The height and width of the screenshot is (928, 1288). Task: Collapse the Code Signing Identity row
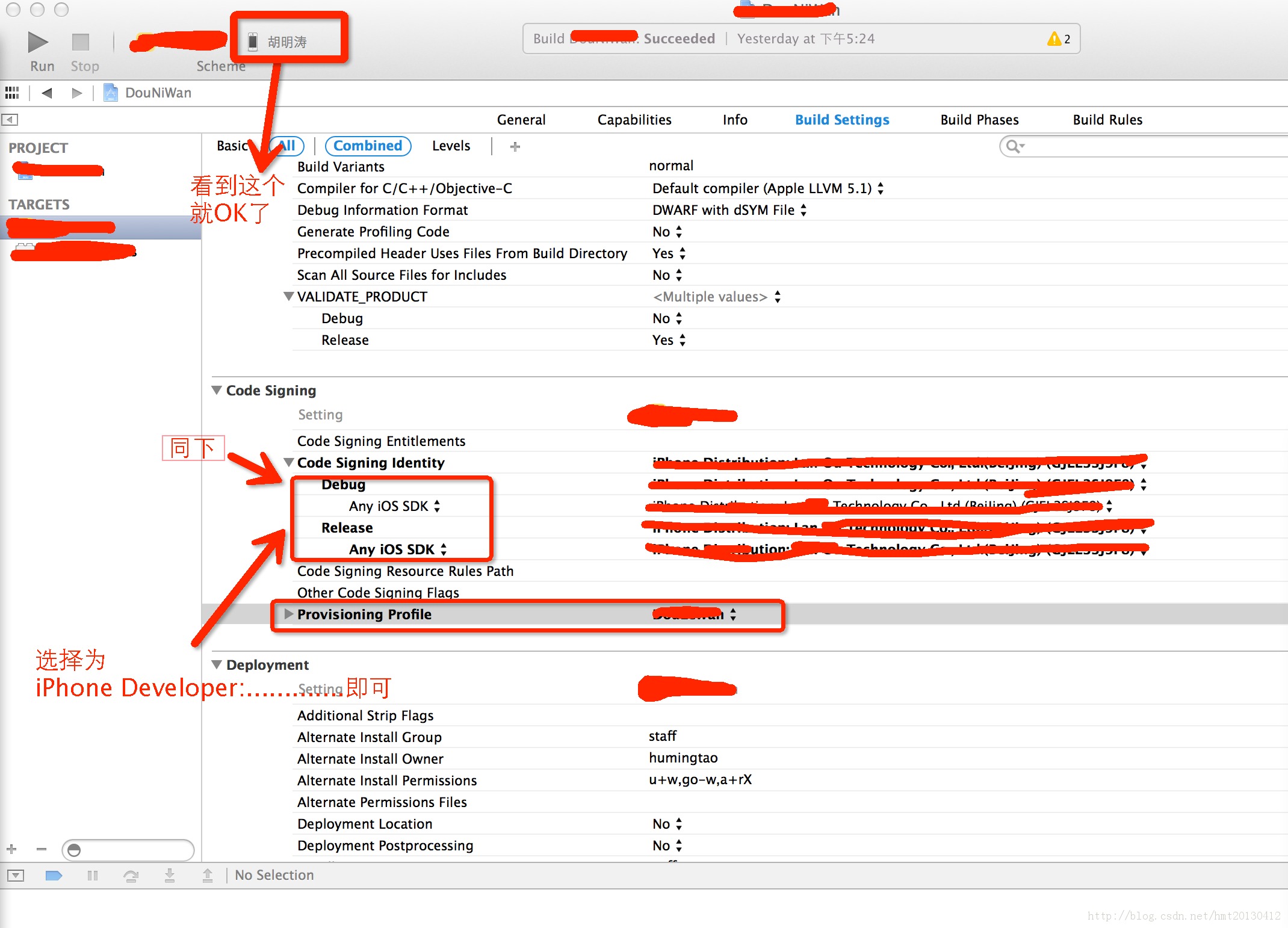[289, 462]
